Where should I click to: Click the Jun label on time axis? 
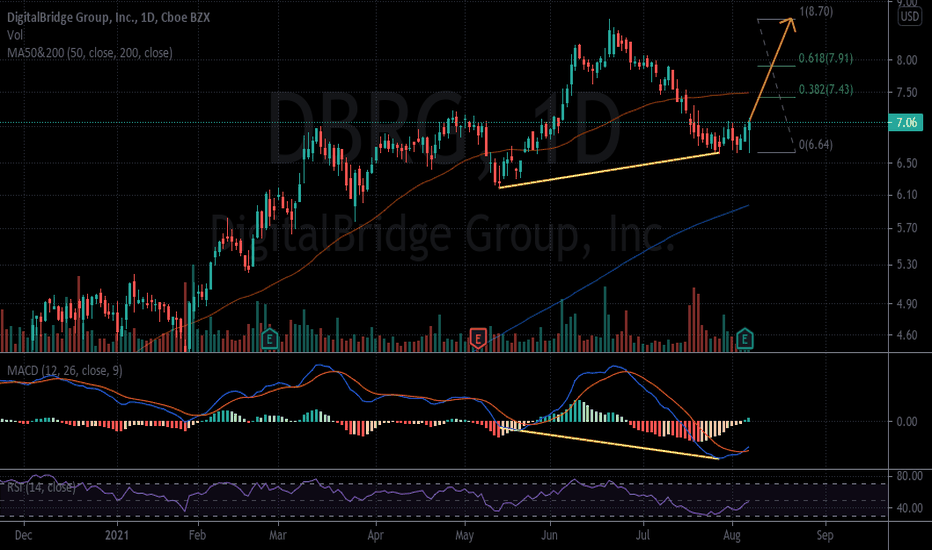549,535
